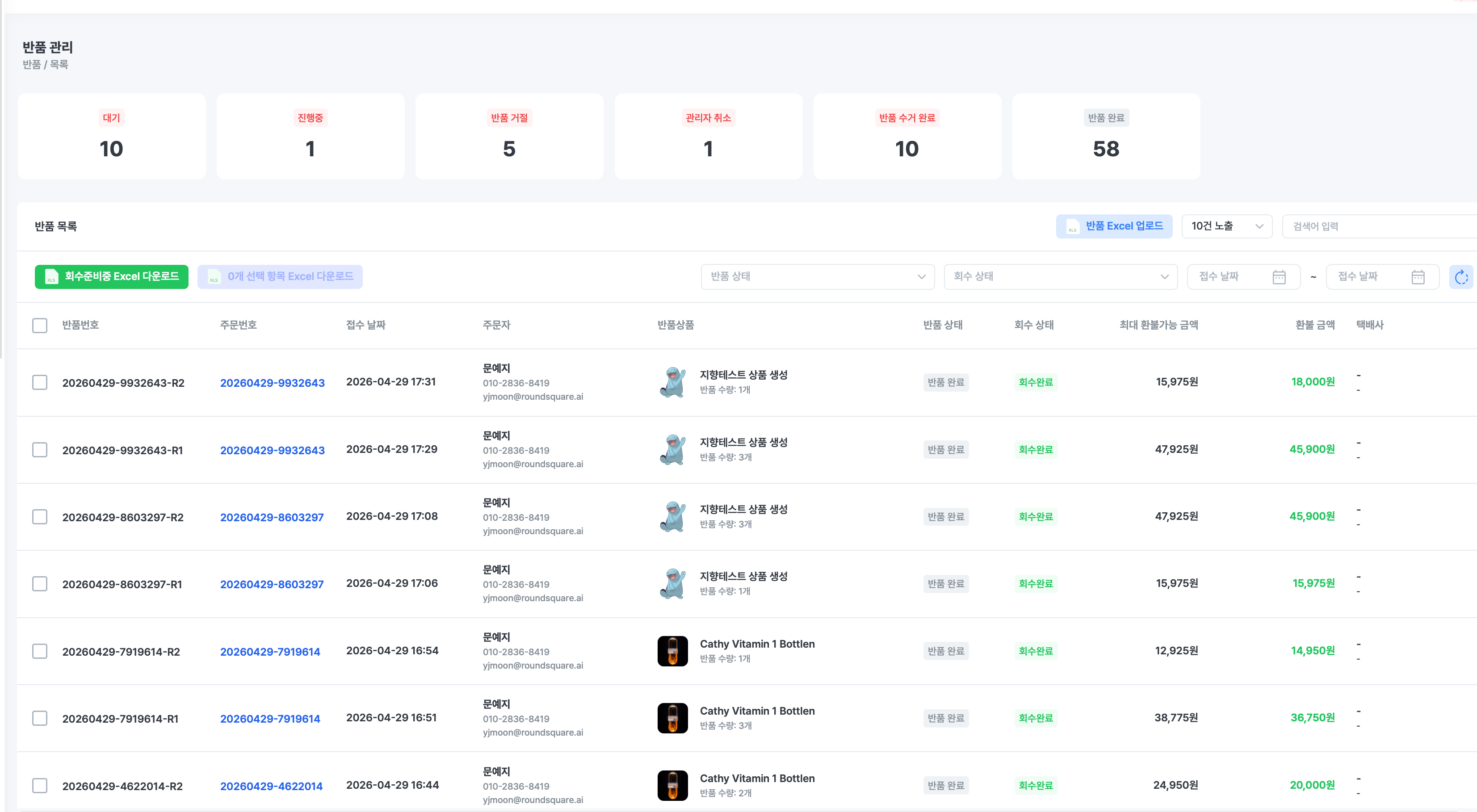
Task: Click product thumbnail for return 20260429-8603297-R2
Action: [x=672, y=517]
